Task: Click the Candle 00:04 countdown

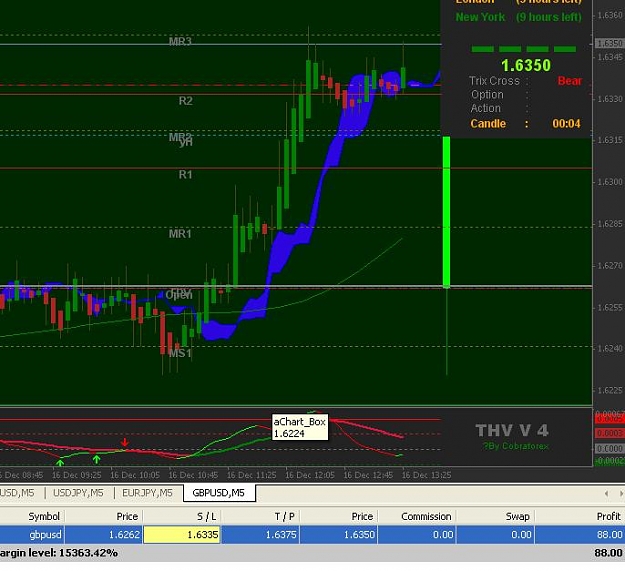Action: (525, 124)
